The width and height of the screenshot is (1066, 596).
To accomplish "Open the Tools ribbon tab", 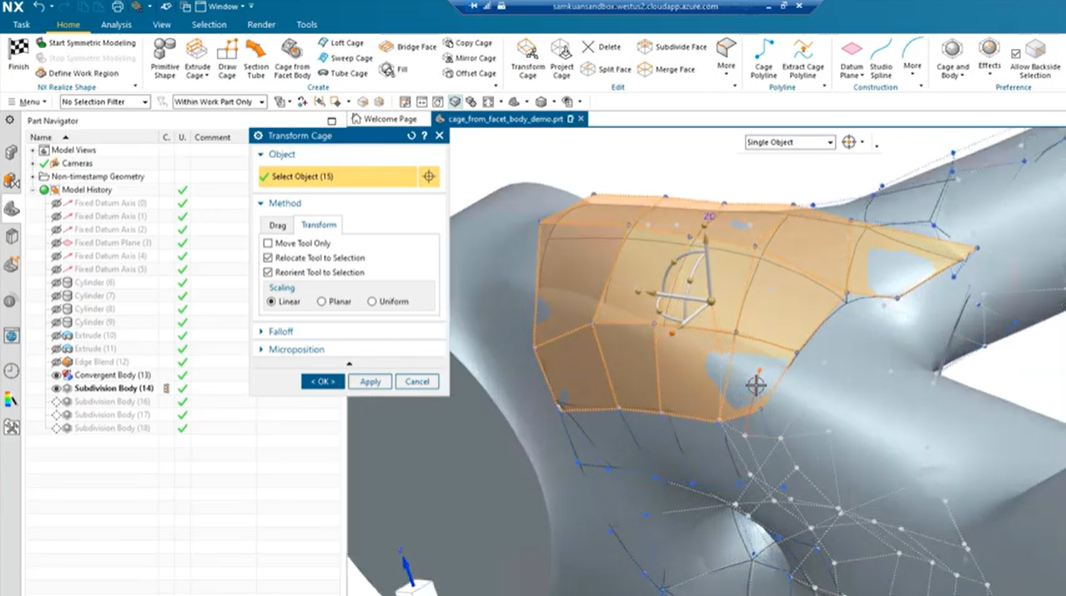I will point(307,24).
